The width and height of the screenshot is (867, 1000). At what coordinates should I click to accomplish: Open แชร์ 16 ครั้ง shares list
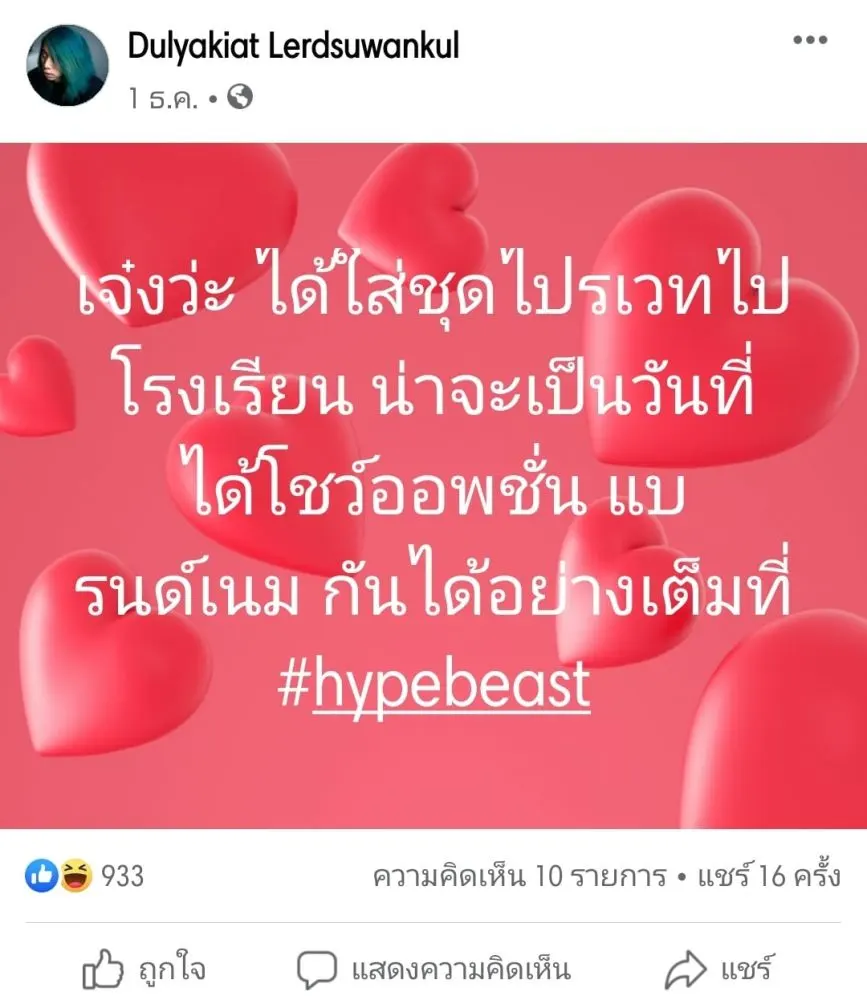coord(769,876)
